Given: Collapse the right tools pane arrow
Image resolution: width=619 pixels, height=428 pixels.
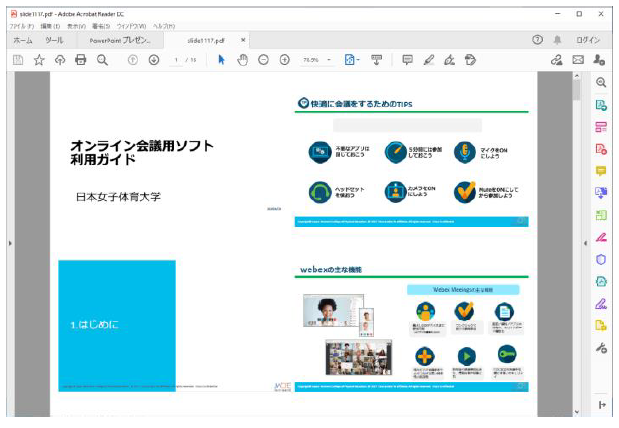Looking at the screenshot, I should coord(585,243).
